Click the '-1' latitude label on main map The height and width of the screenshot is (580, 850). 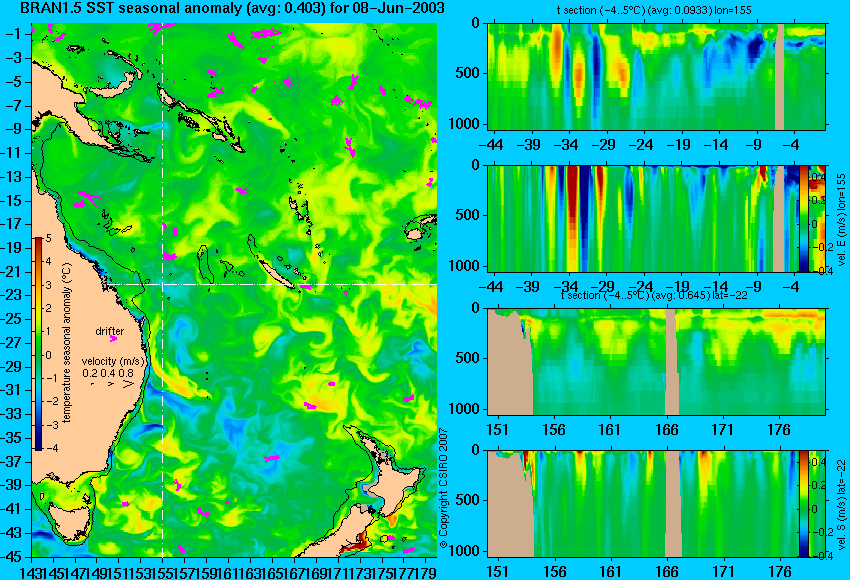point(15,34)
